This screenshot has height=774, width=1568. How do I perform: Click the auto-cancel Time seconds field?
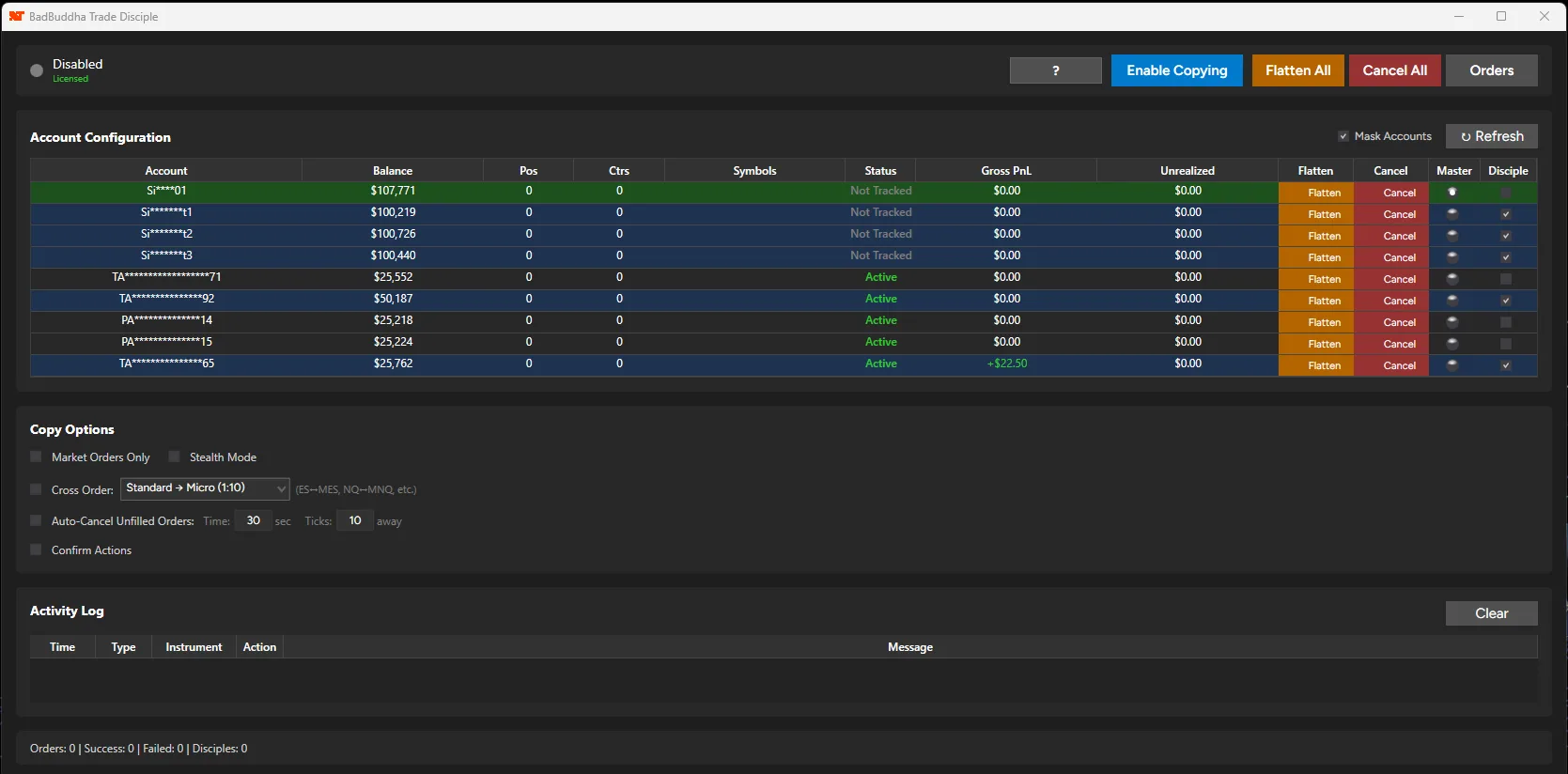[x=253, y=520]
